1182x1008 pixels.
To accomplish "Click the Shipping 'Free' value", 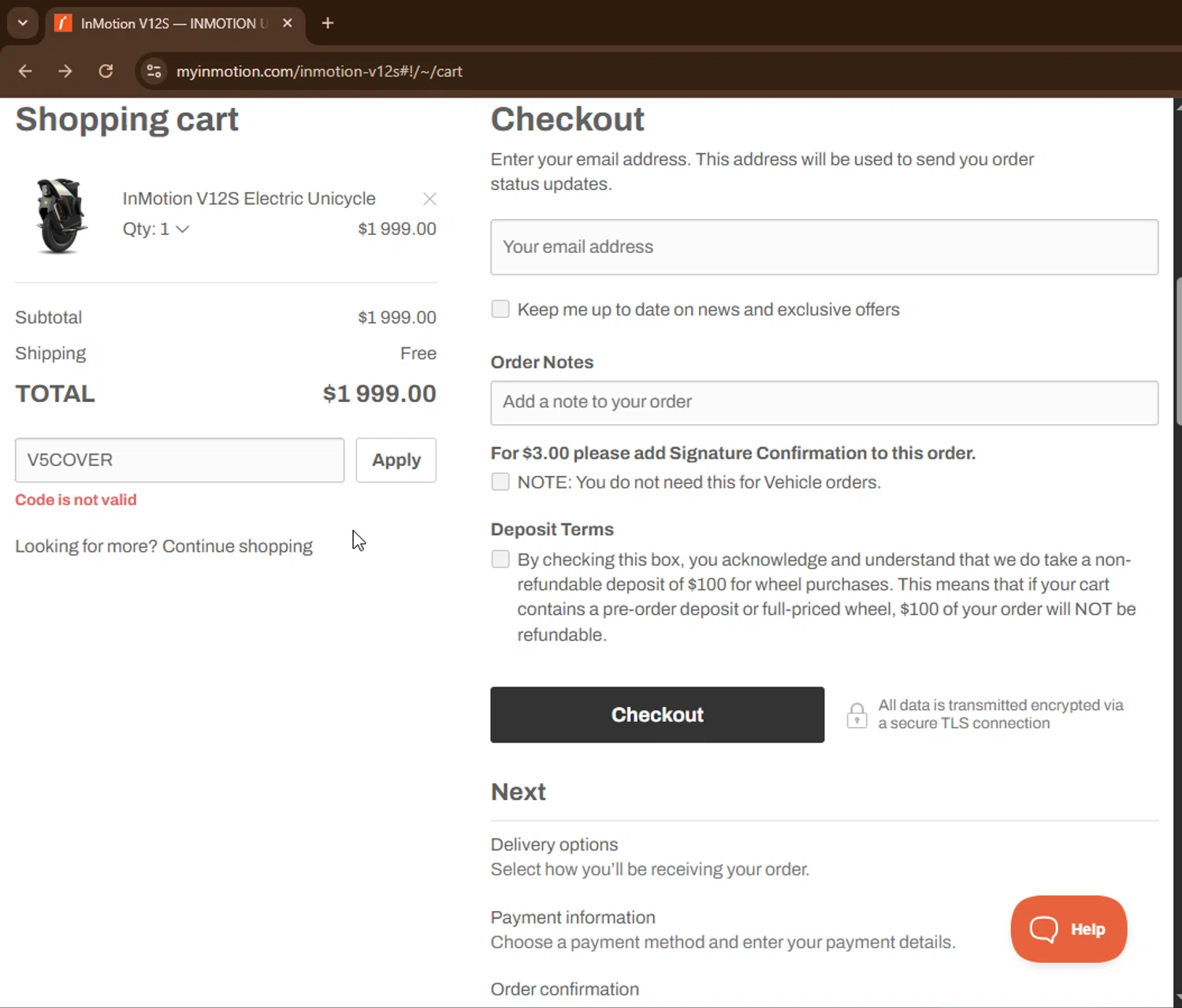I will [x=418, y=353].
